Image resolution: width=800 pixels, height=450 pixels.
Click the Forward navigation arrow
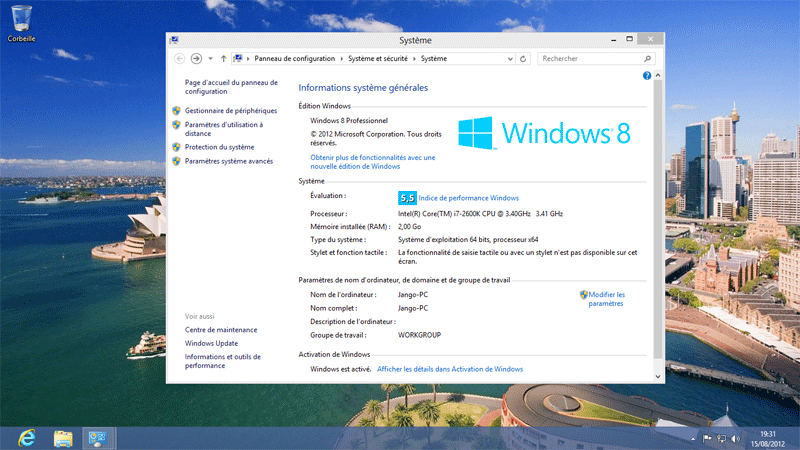point(196,59)
